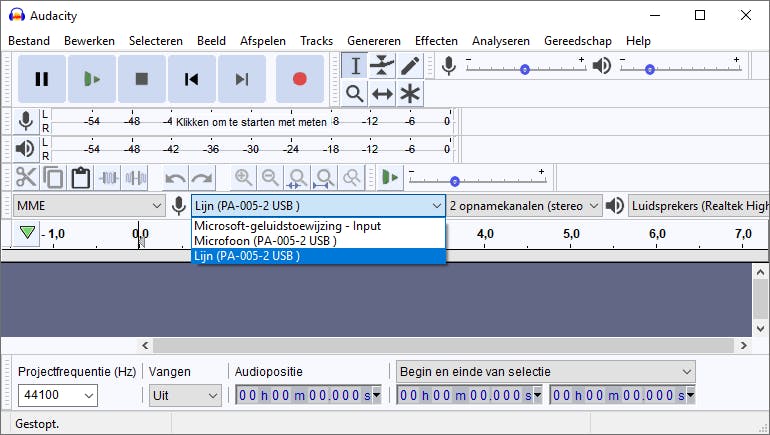Screen dimensions: 770x435
Task: Click the Fit project to width icon
Action: point(325,177)
